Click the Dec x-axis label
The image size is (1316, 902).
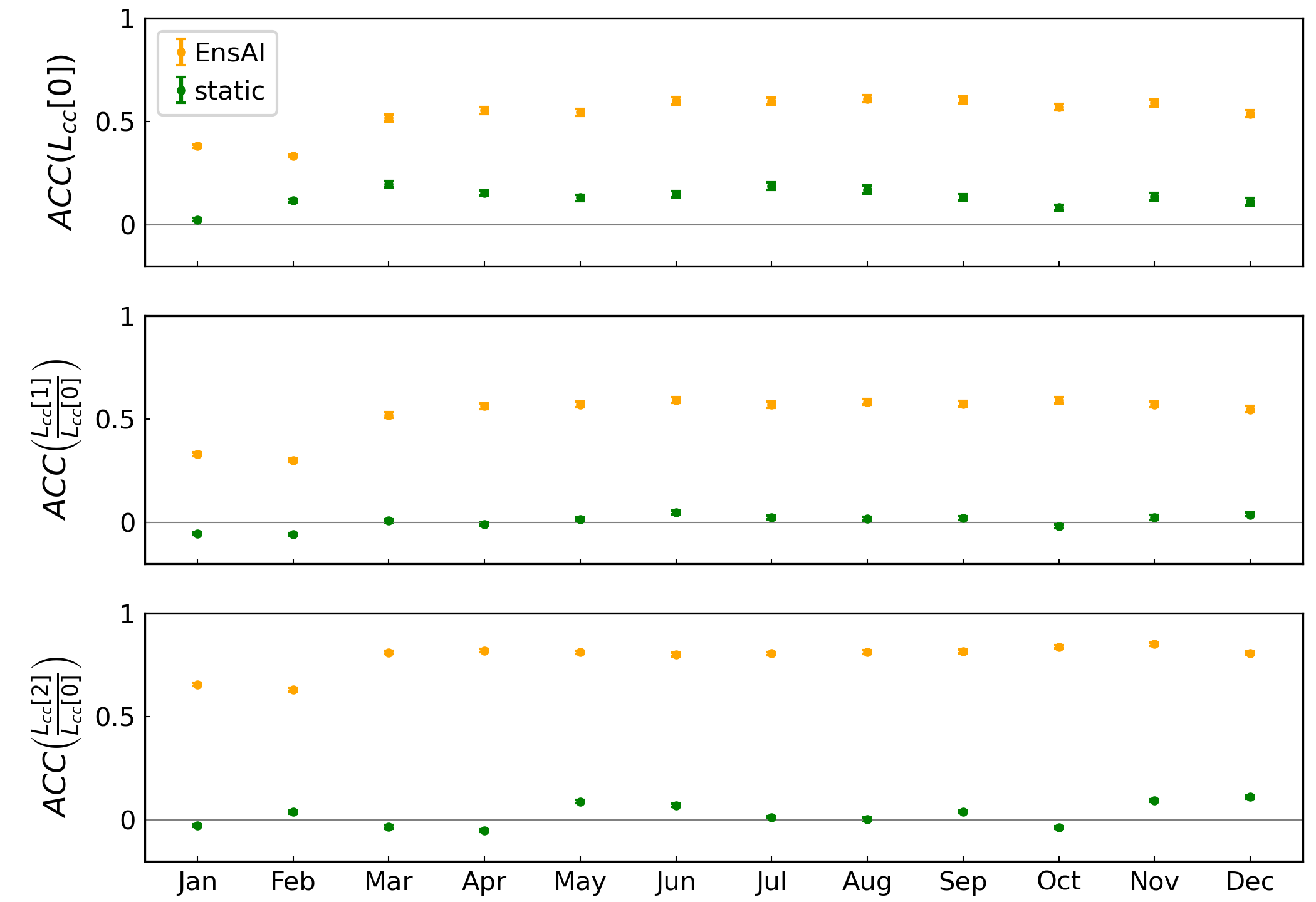pos(1250,881)
